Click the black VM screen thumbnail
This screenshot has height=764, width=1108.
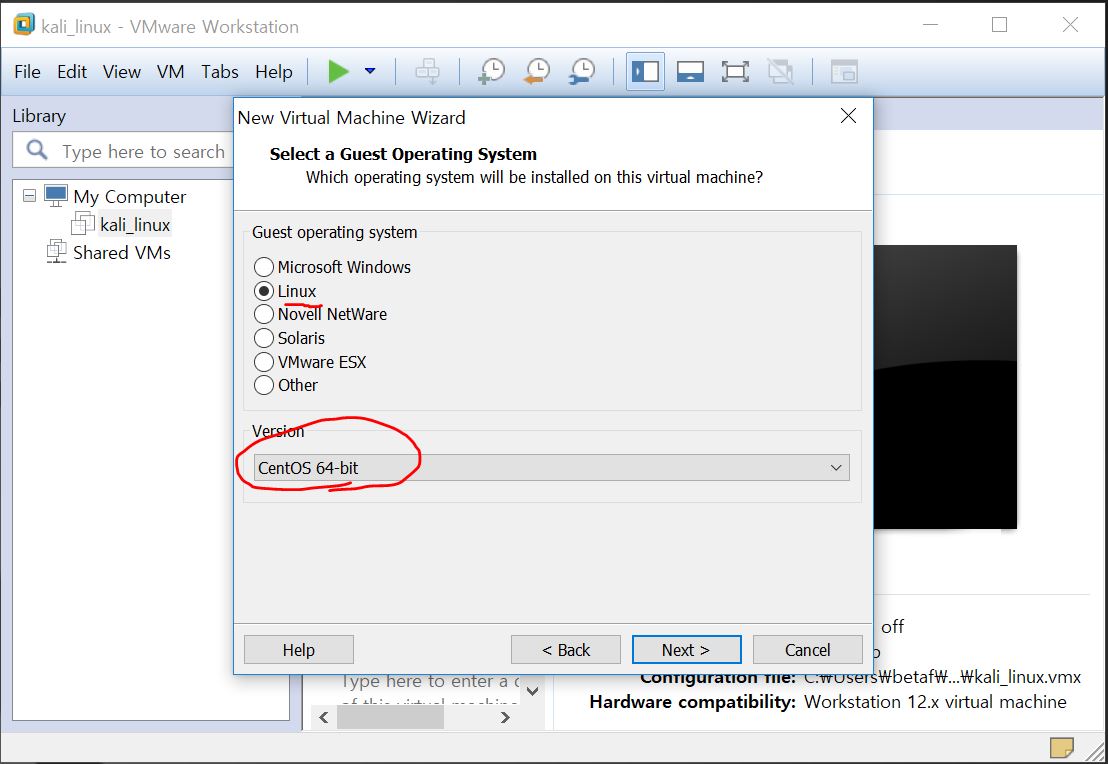click(945, 387)
